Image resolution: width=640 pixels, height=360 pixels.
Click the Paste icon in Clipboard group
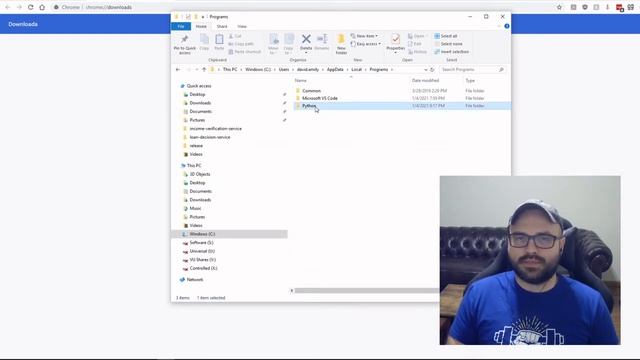click(x=219, y=40)
